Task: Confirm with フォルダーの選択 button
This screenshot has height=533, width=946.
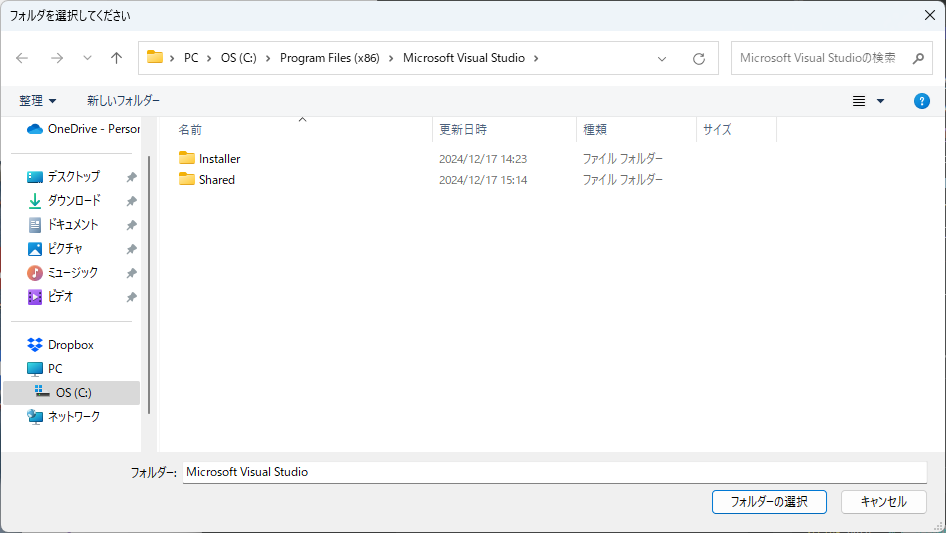Action: 769,502
